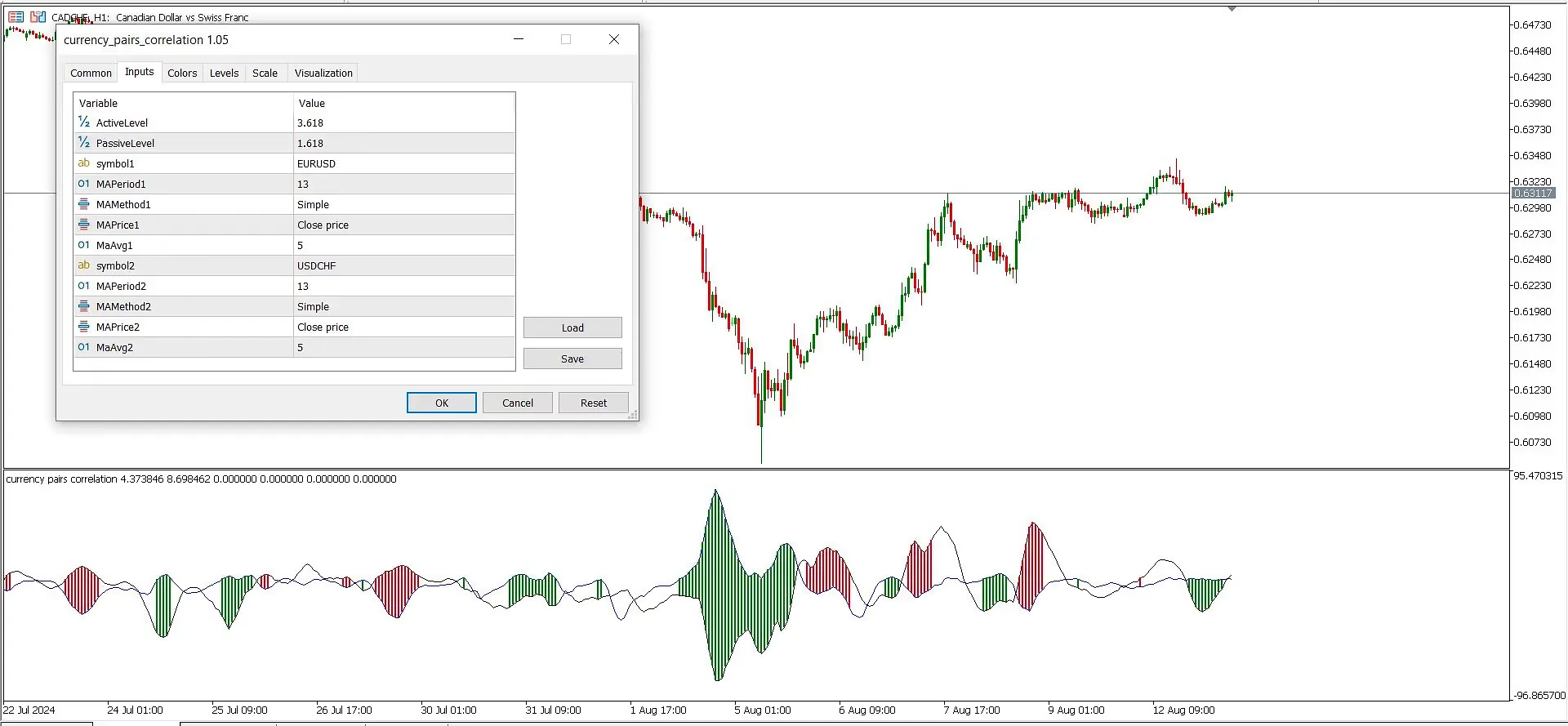Save the current input parameters
The image size is (1568, 726).
(572, 359)
